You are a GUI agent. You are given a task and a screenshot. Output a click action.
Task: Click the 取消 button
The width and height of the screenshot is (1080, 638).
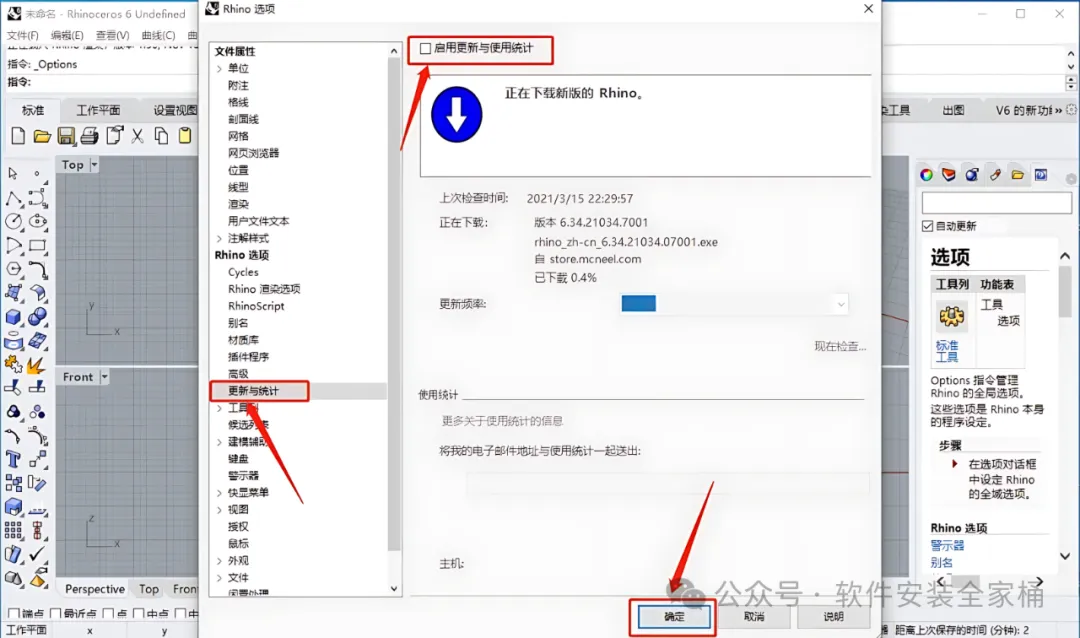(x=754, y=617)
